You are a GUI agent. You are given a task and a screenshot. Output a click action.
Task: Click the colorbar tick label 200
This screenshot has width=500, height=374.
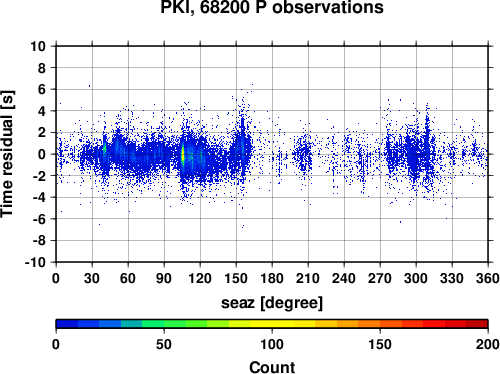click(x=488, y=344)
